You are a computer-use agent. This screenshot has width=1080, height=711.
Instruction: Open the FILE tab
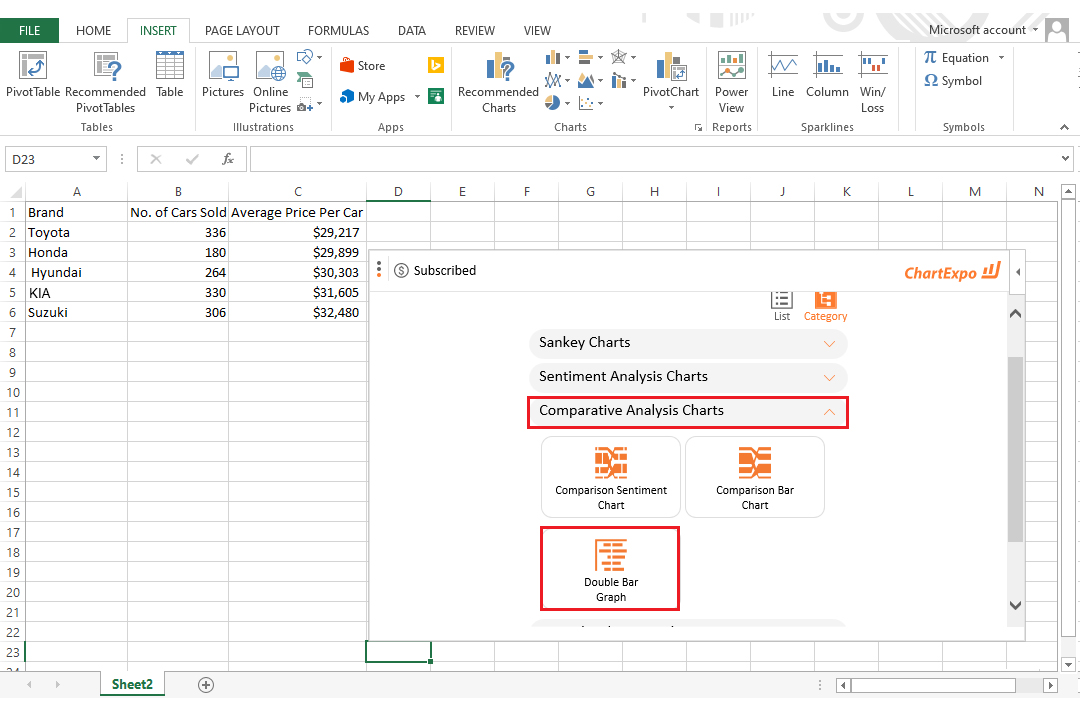(30, 30)
